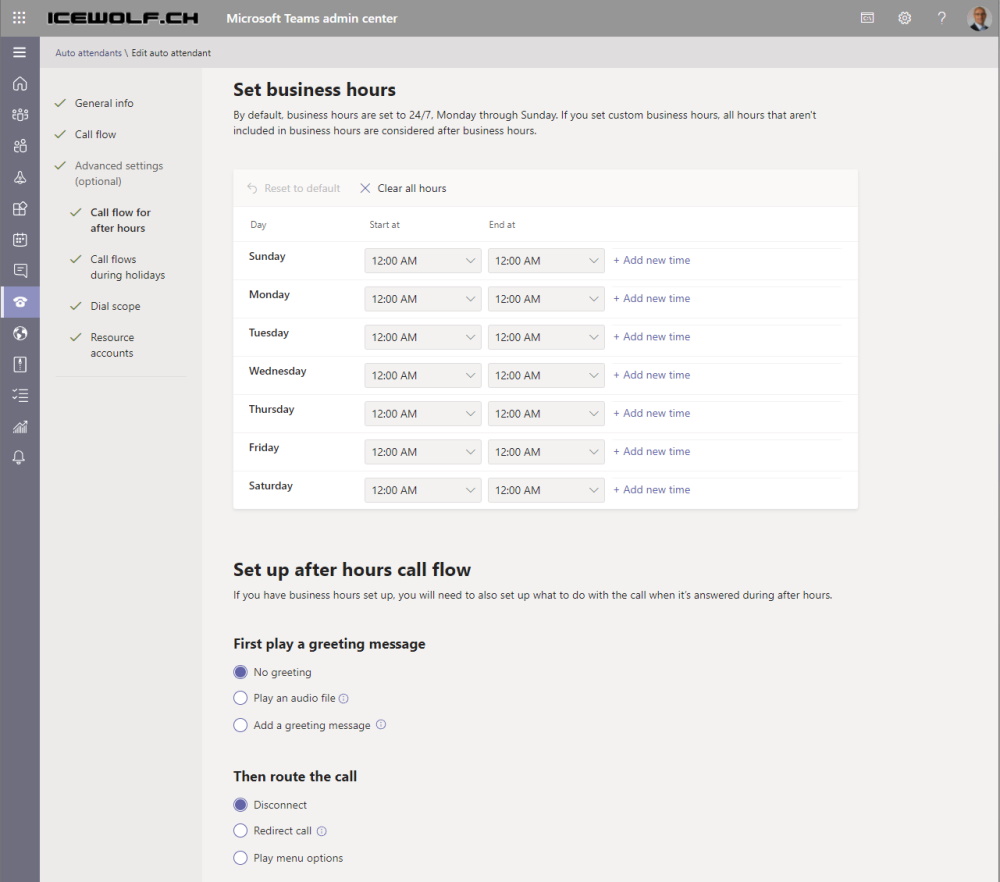The height and width of the screenshot is (882, 1000).
Task: Select the Play menu options radio
Action: 240,858
